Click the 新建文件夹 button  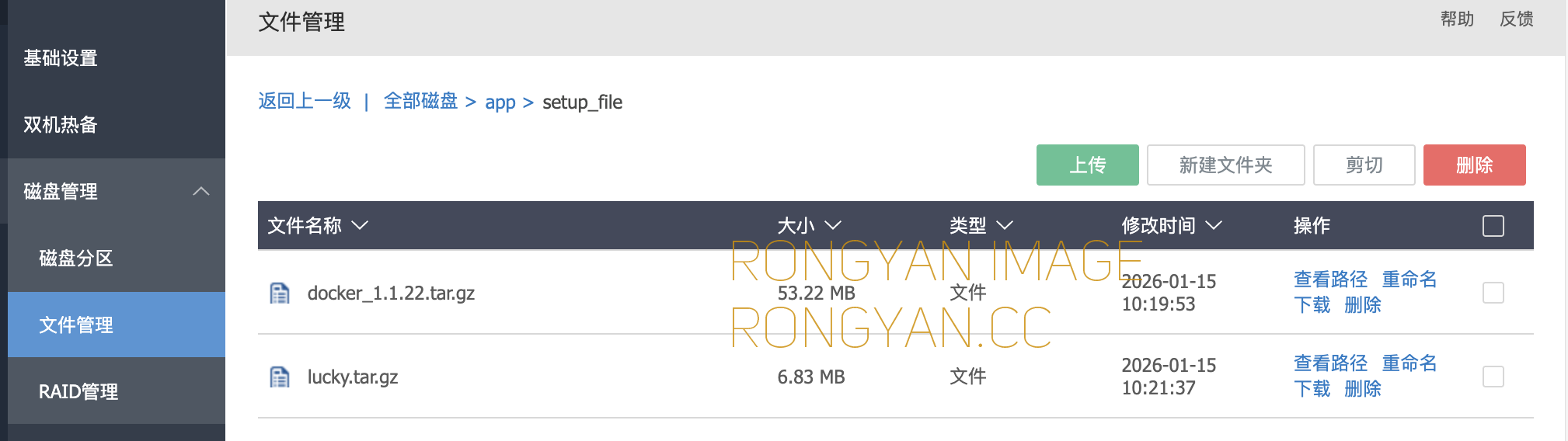(1225, 165)
